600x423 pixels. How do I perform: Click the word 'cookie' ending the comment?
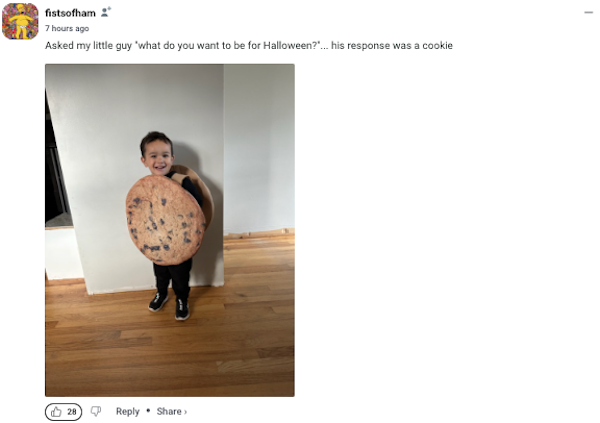click(x=437, y=46)
